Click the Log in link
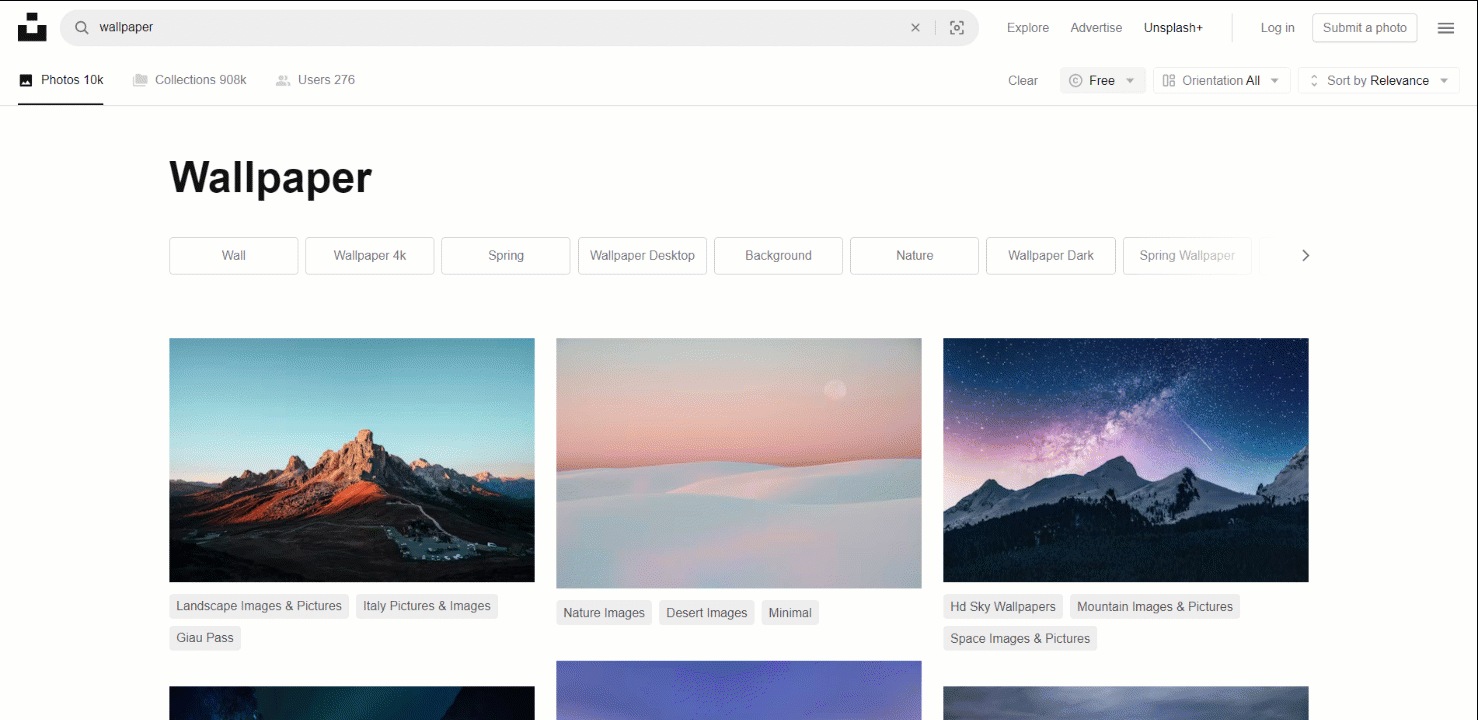 point(1278,27)
